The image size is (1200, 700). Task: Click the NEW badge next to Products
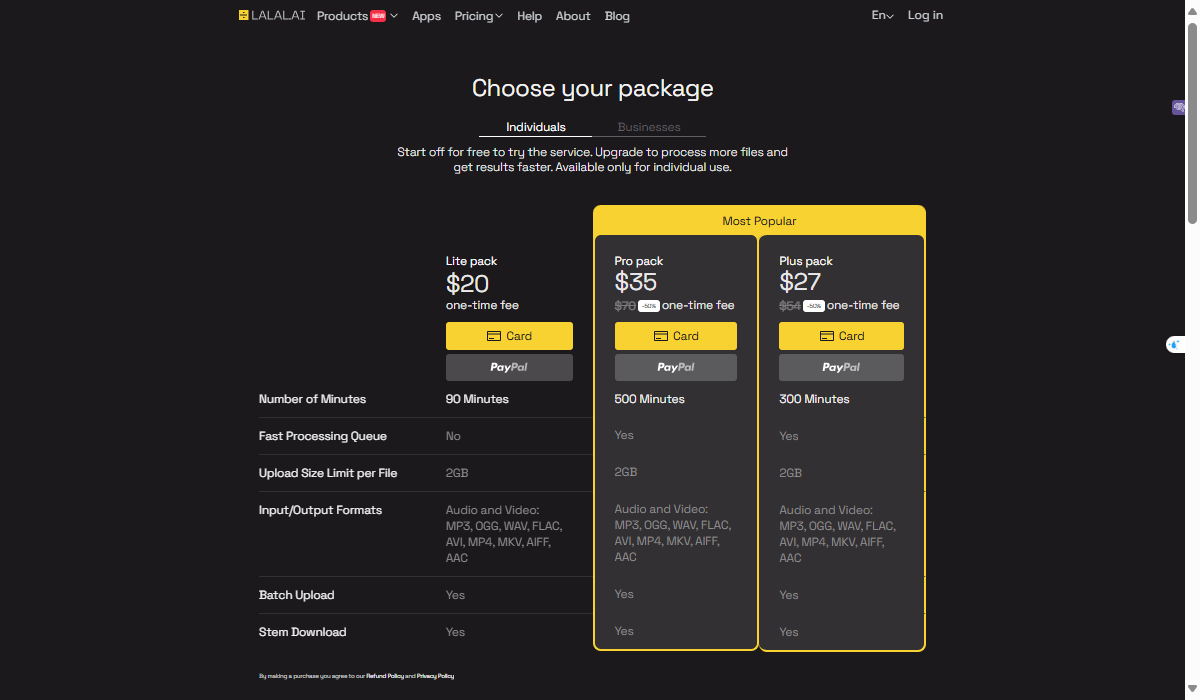[x=378, y=16]
